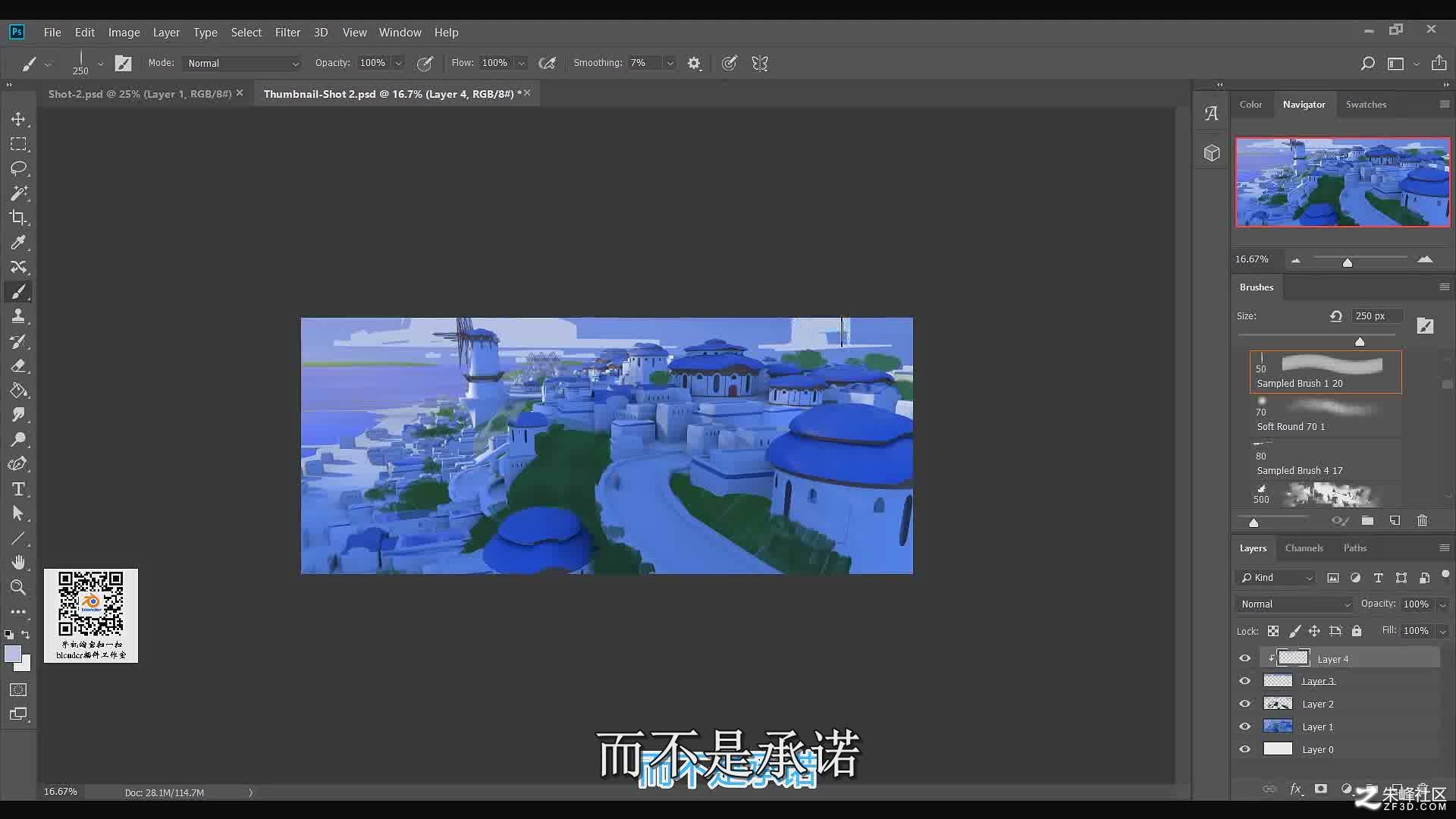Click the Share icon
Viewport: 1456px width, 819px height.
(1439, 64)
